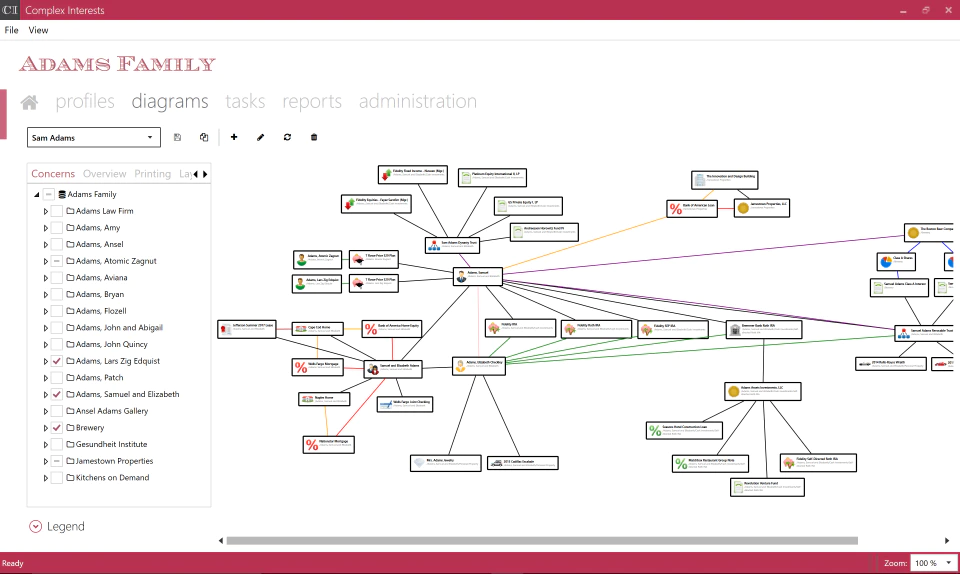Viewport: 960px width, 574px height.
Task: Select the Revolution Venture Fund node
Action: (767, 487)
